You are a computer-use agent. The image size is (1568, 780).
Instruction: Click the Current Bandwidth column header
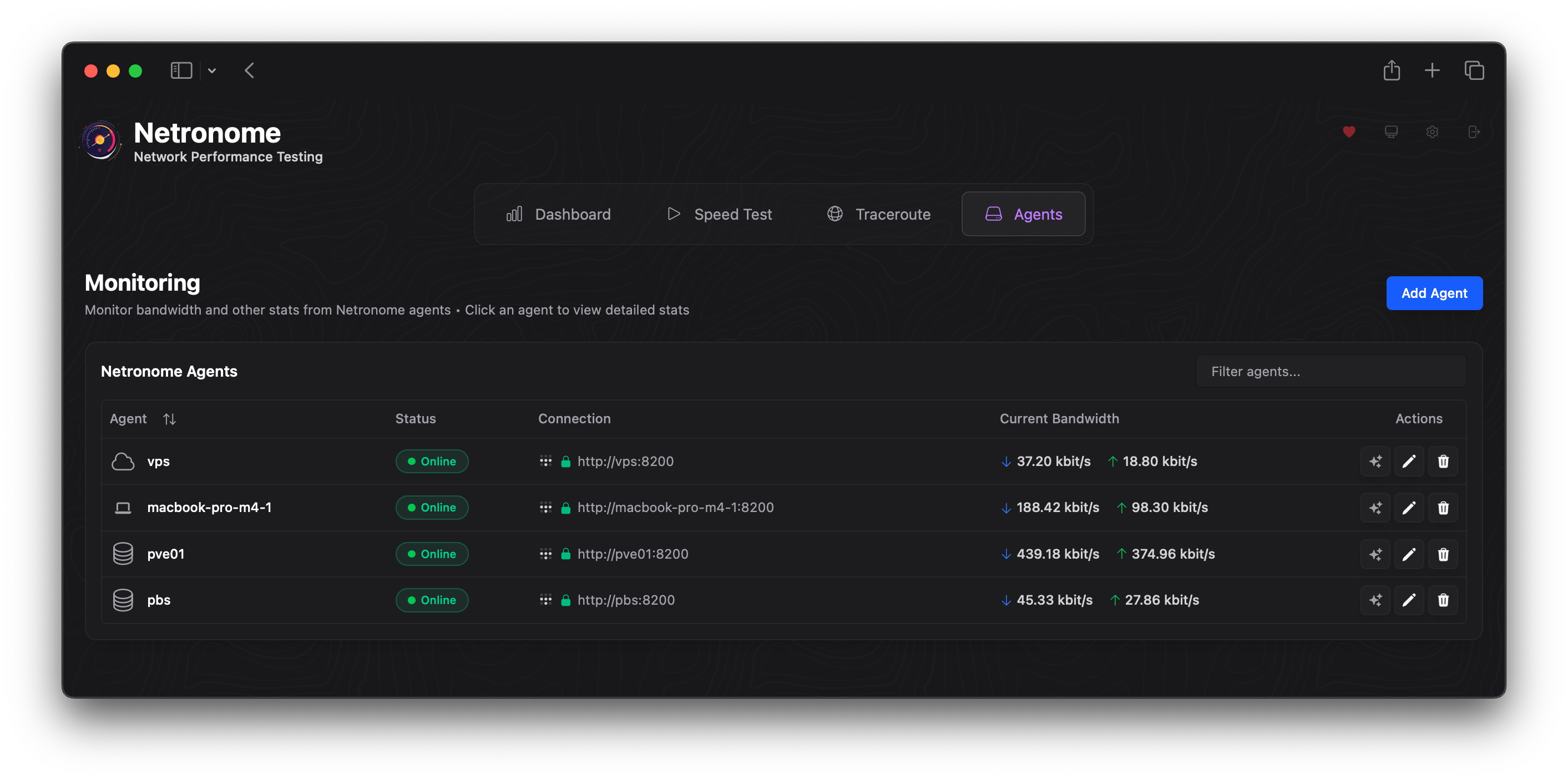tap(1059, 419)
